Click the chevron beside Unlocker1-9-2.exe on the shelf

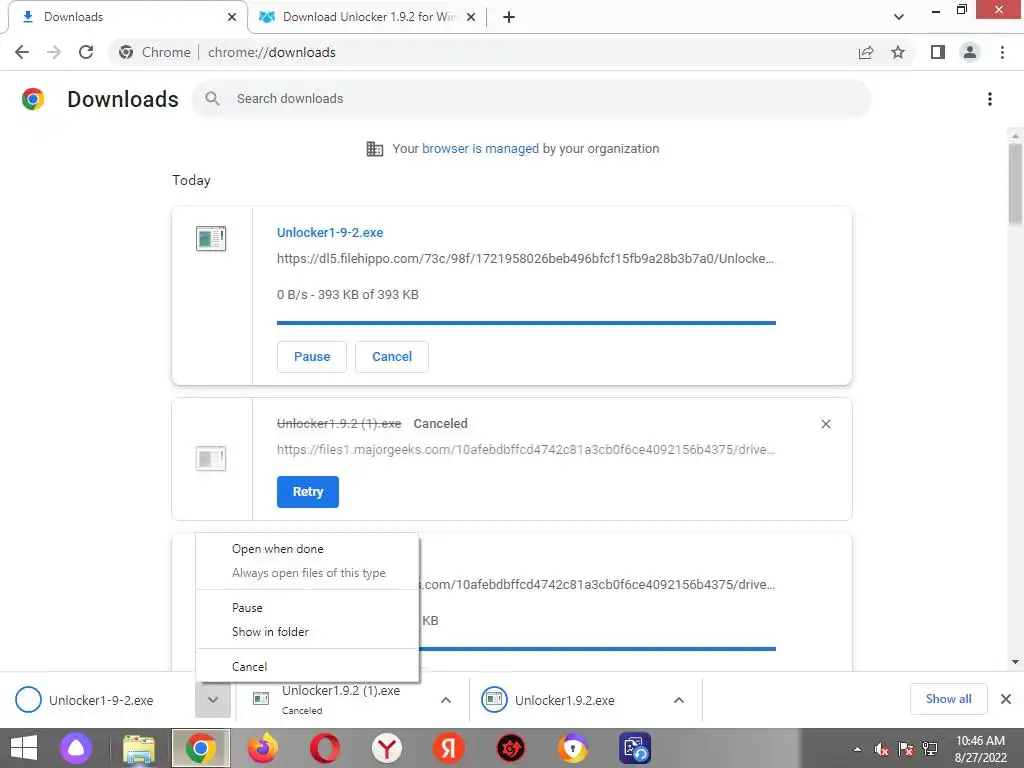click(x=213, y=700)
